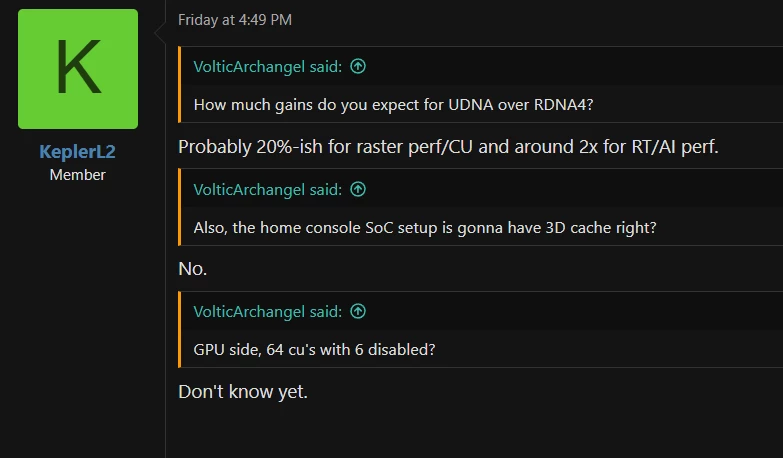Open KeplerL2's green K avatar
Viewport: 783px width, 458px height.
[78, 69]
